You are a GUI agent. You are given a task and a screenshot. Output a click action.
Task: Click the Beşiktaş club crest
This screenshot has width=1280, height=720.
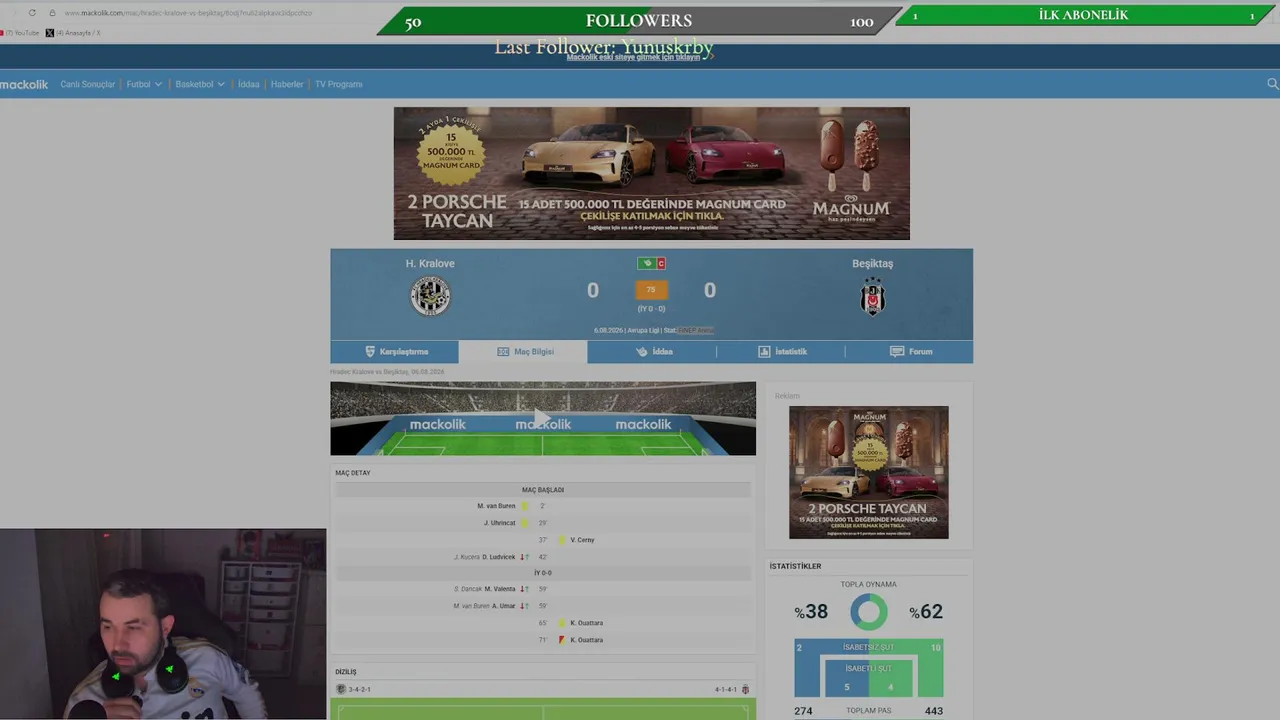873,297
